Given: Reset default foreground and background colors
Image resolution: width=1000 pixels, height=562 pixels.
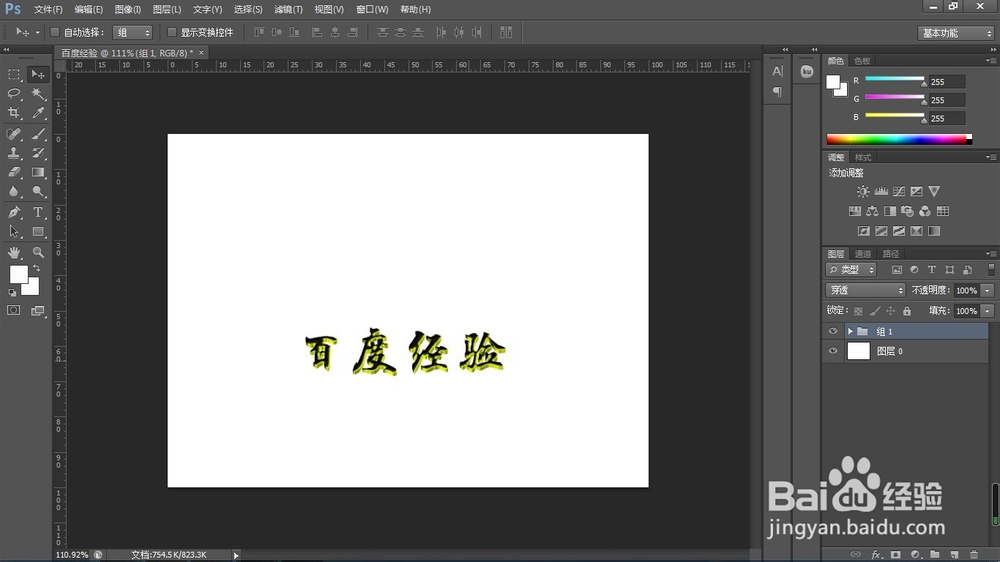Looking at the screenshot, I should (x=12, y=293).
